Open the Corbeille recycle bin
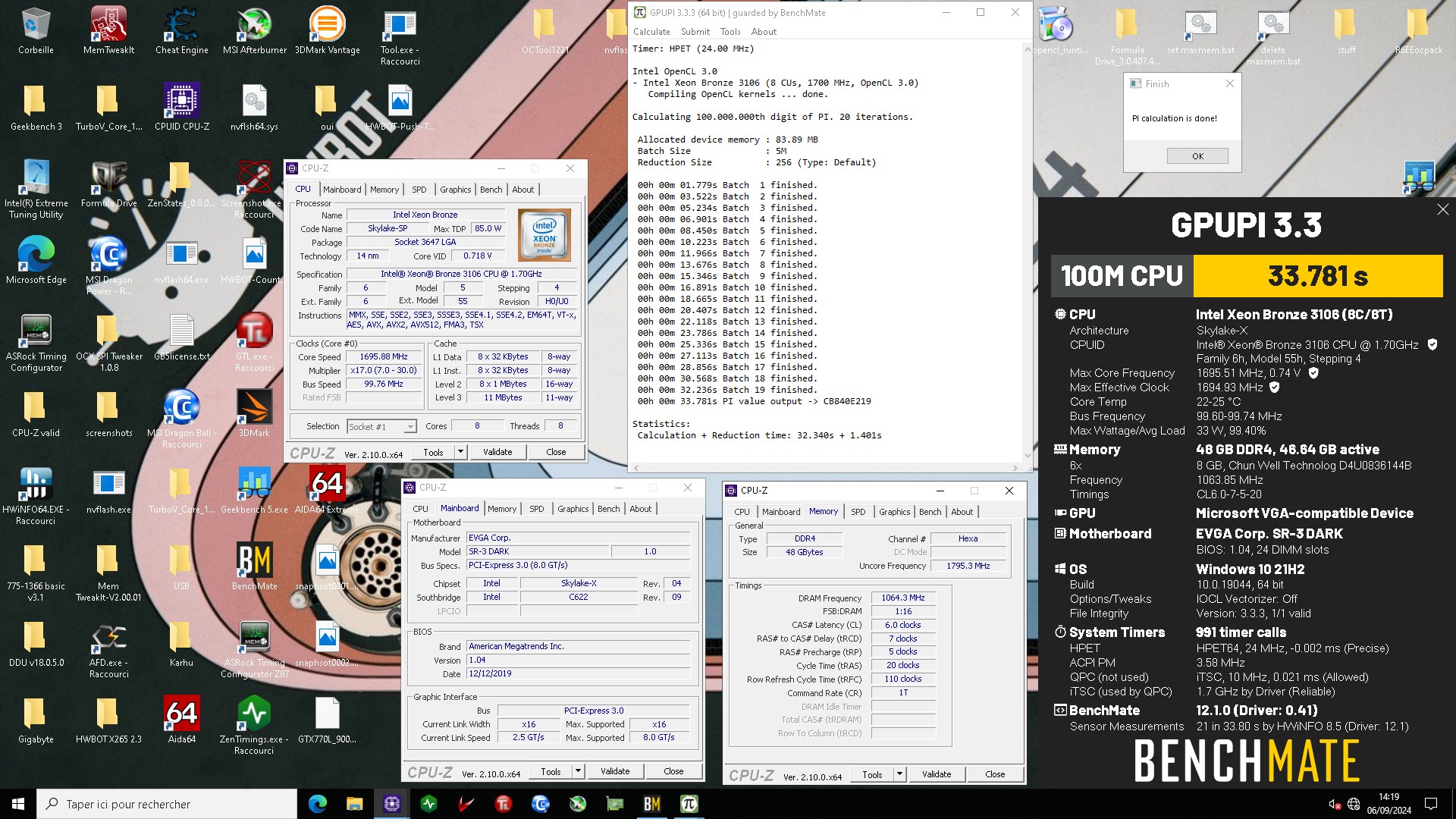The height and width of the screenshot is (819, 1456). click(x=36, y=30)
